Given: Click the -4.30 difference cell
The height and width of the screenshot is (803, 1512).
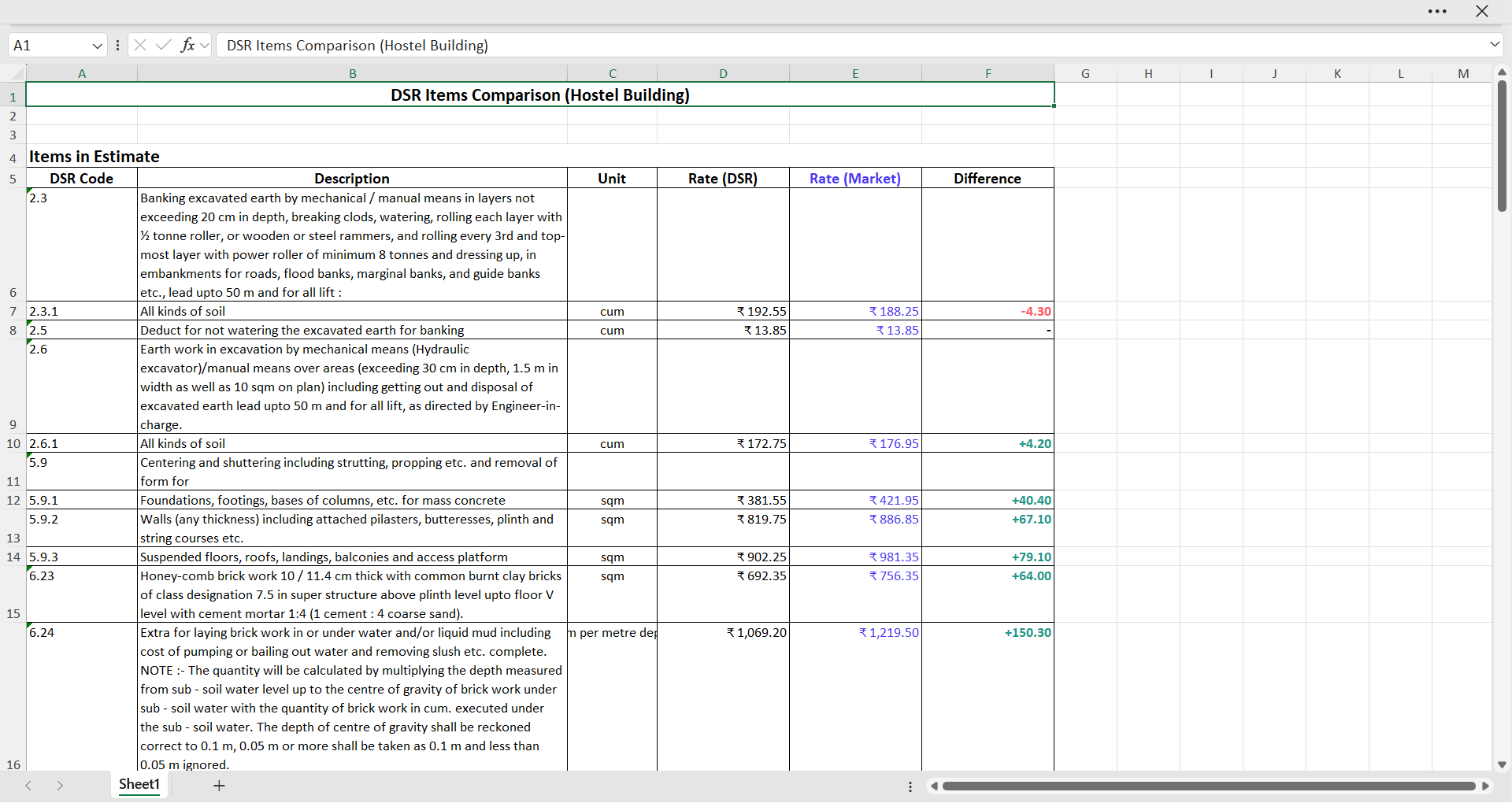Looking at the screenshot, I should click(x=988, y=311).
